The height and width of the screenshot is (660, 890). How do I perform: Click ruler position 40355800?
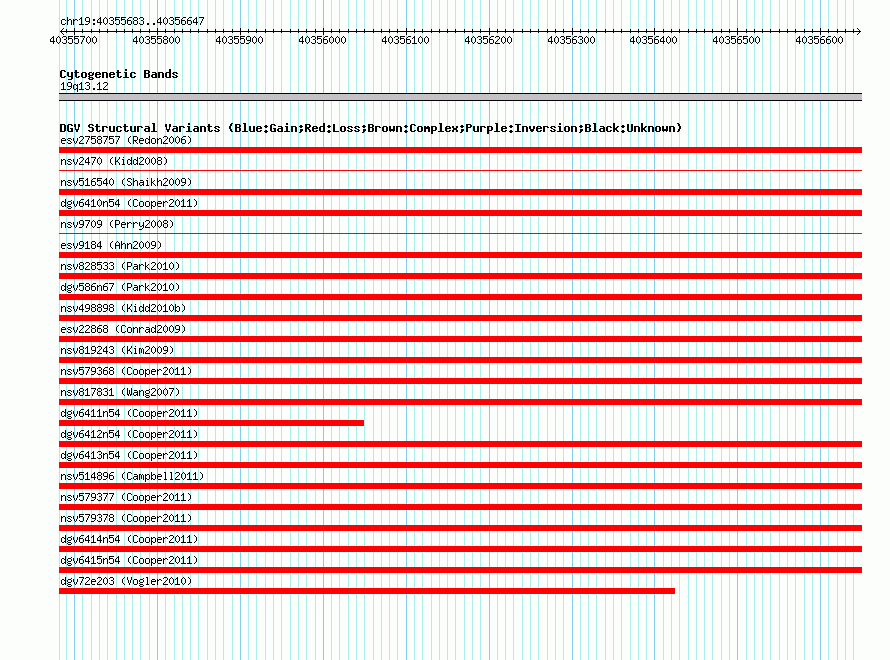156,40
